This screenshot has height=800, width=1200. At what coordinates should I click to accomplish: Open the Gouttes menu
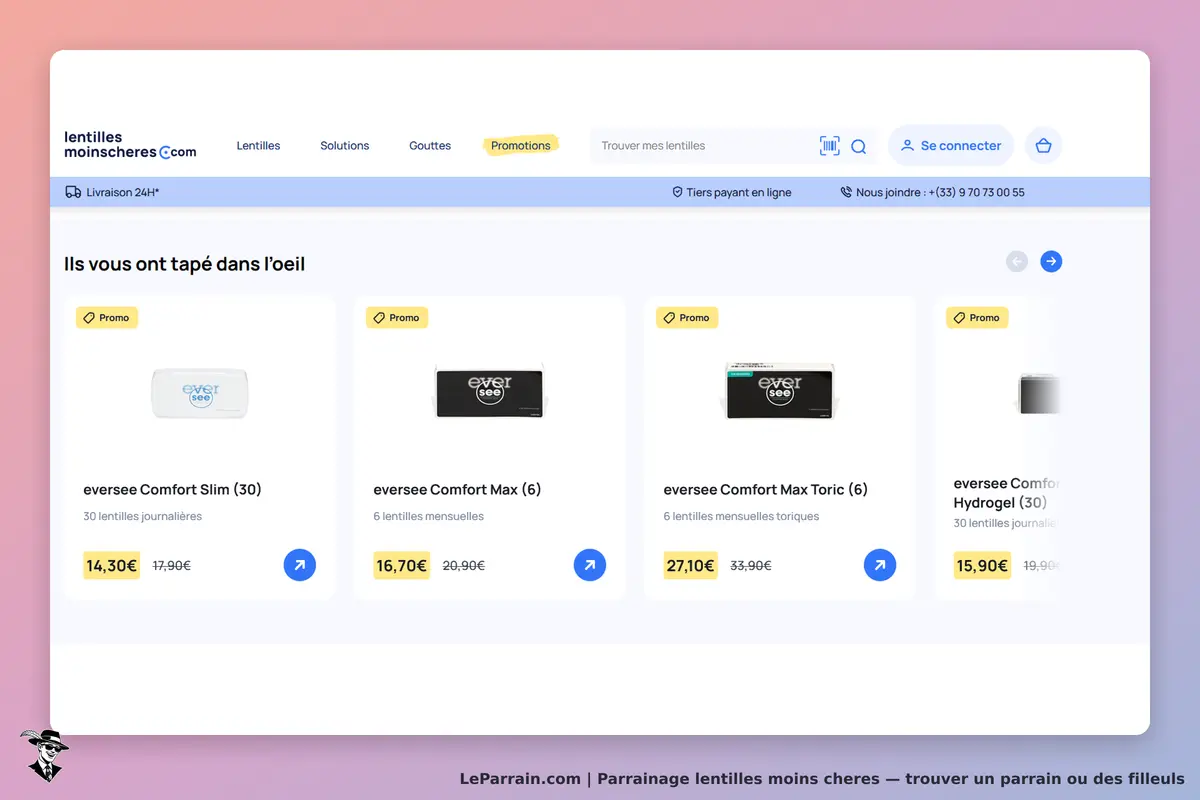[430, 146]
